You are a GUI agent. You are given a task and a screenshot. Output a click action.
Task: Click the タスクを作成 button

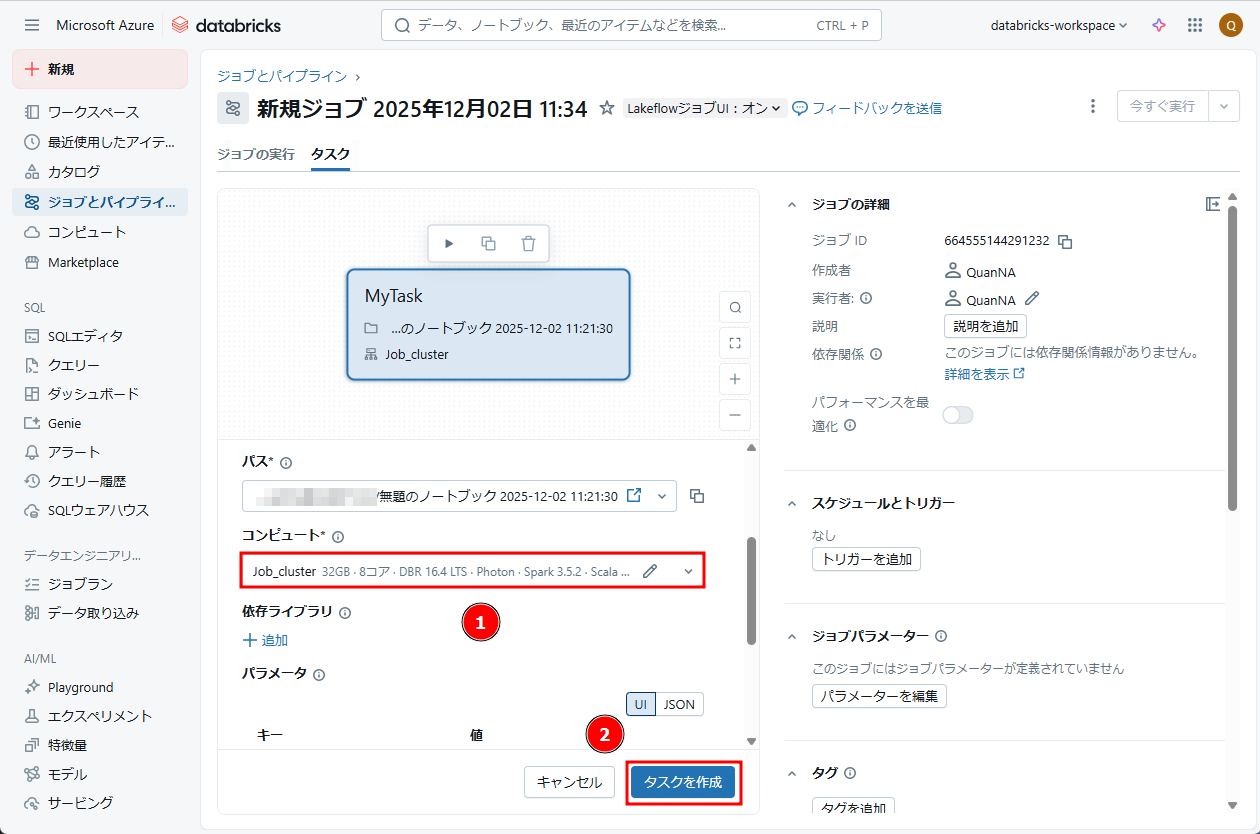point(683,782)
